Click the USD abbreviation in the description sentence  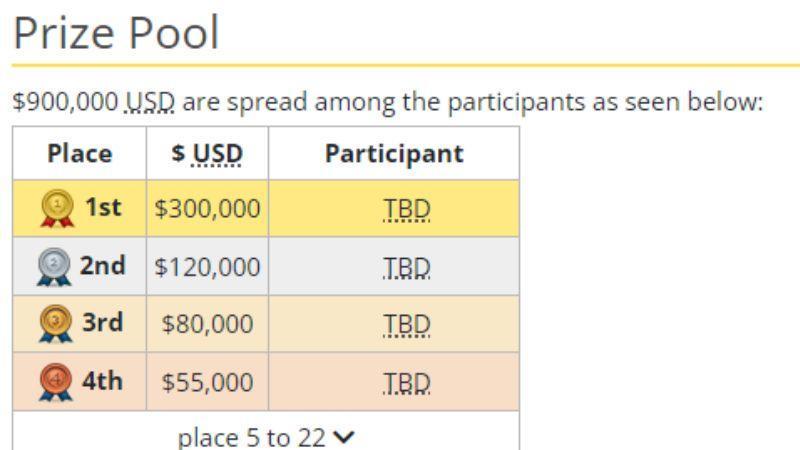pyautogui.click(x=150, y=102)
